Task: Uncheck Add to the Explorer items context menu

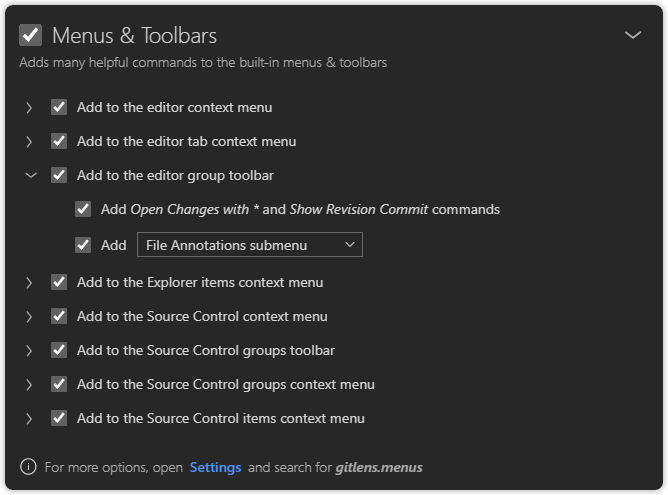Action: tap(59, 282)
